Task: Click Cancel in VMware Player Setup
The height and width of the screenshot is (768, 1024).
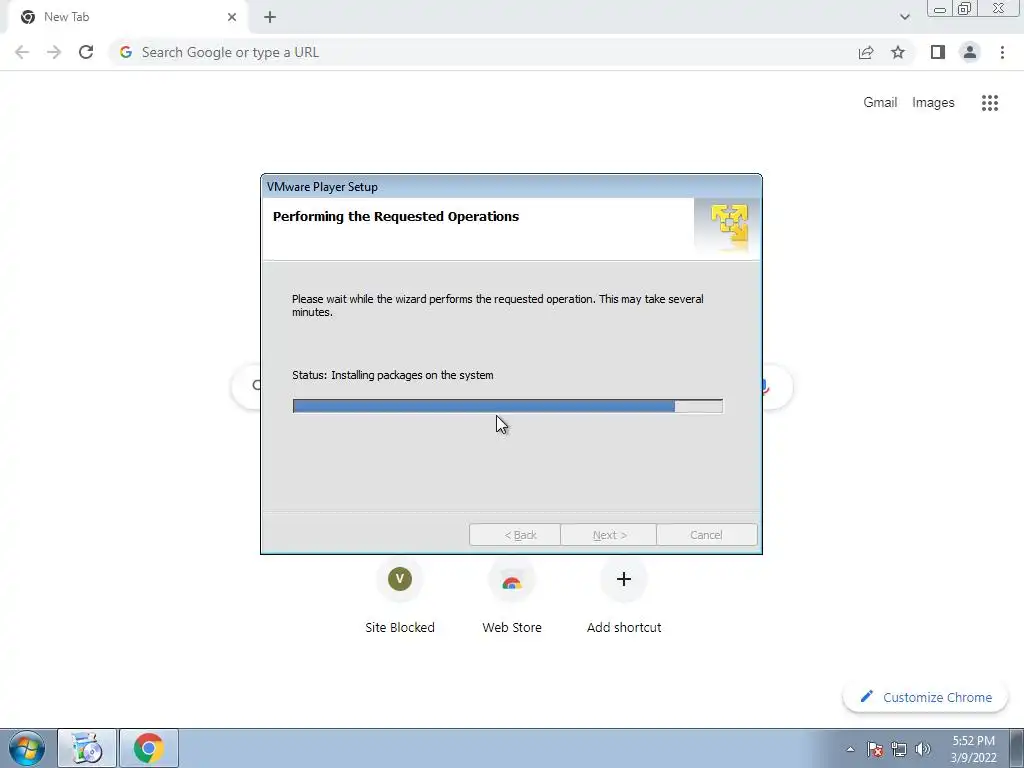Action: [x=707, y=535]
